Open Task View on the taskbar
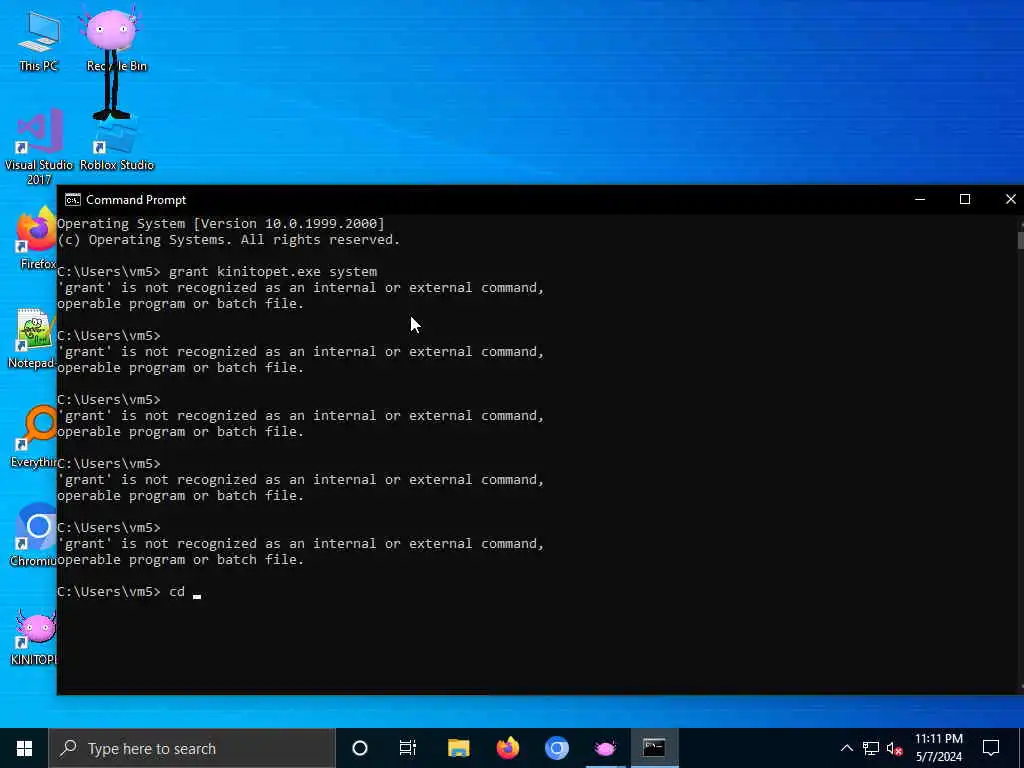 pos(408,748)
